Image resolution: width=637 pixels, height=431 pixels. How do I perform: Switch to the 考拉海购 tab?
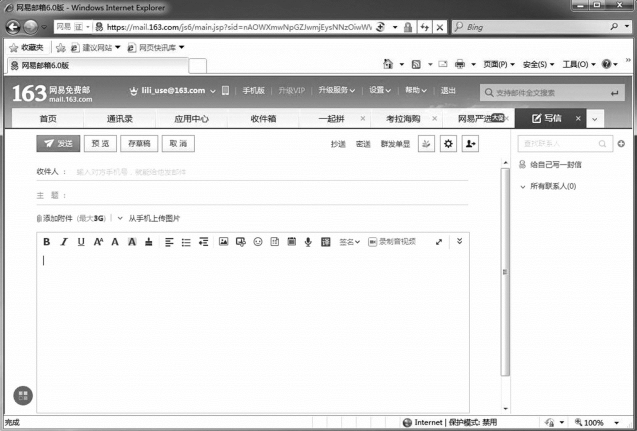pyautogui.click(x=403, y=119)
